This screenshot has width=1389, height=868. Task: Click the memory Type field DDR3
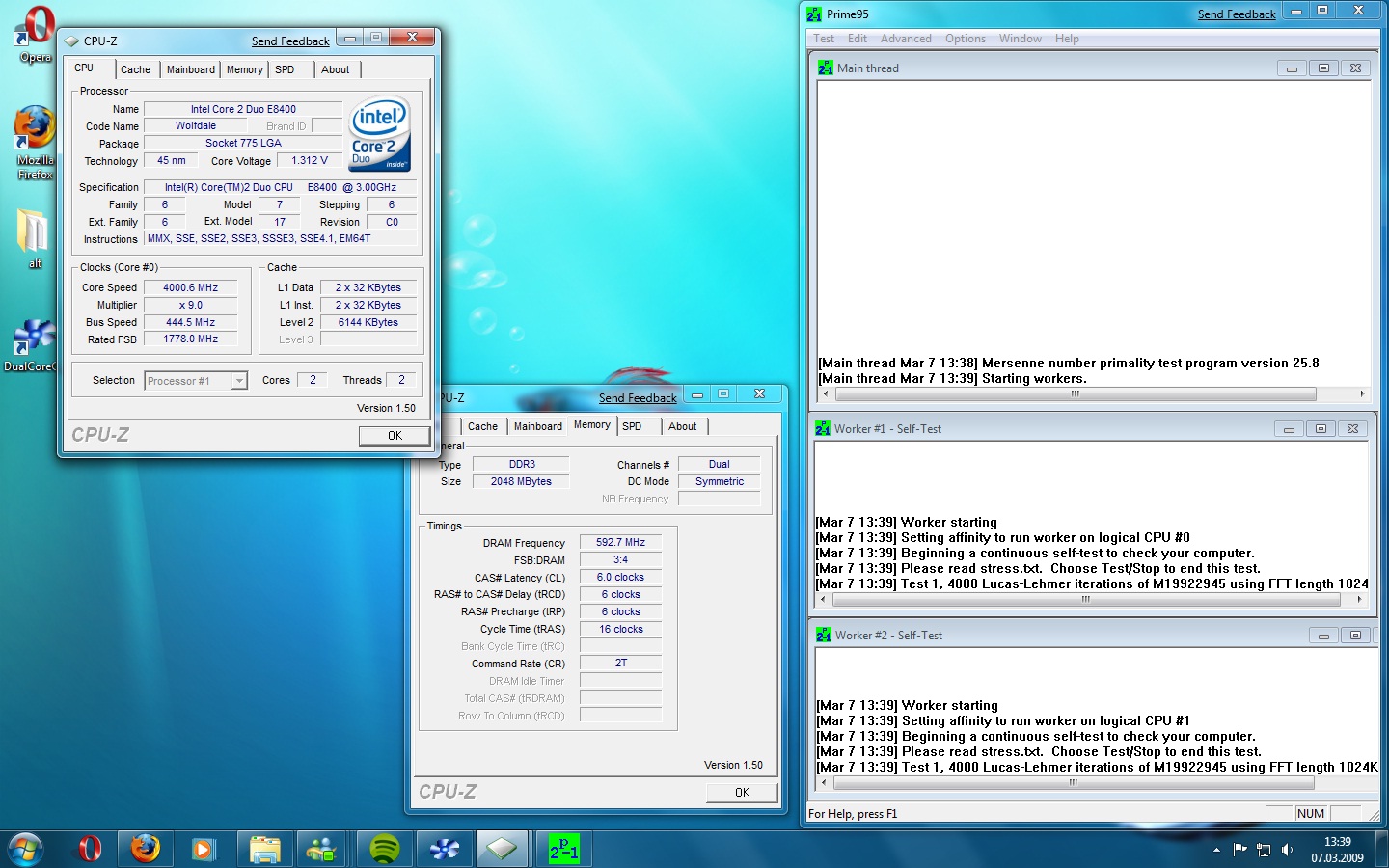pos(522,464)
